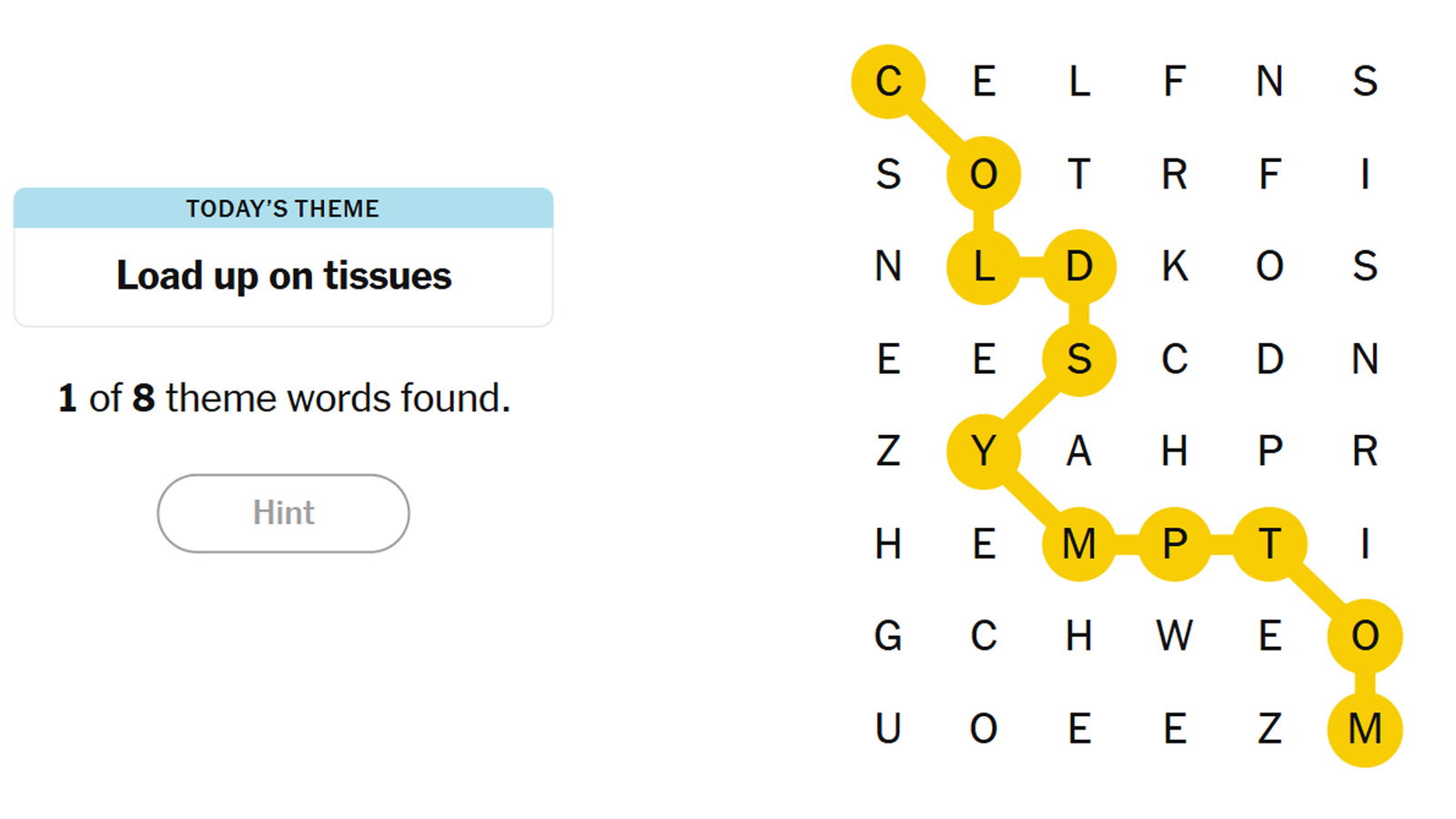Tap the letter U in the grid

888,729
